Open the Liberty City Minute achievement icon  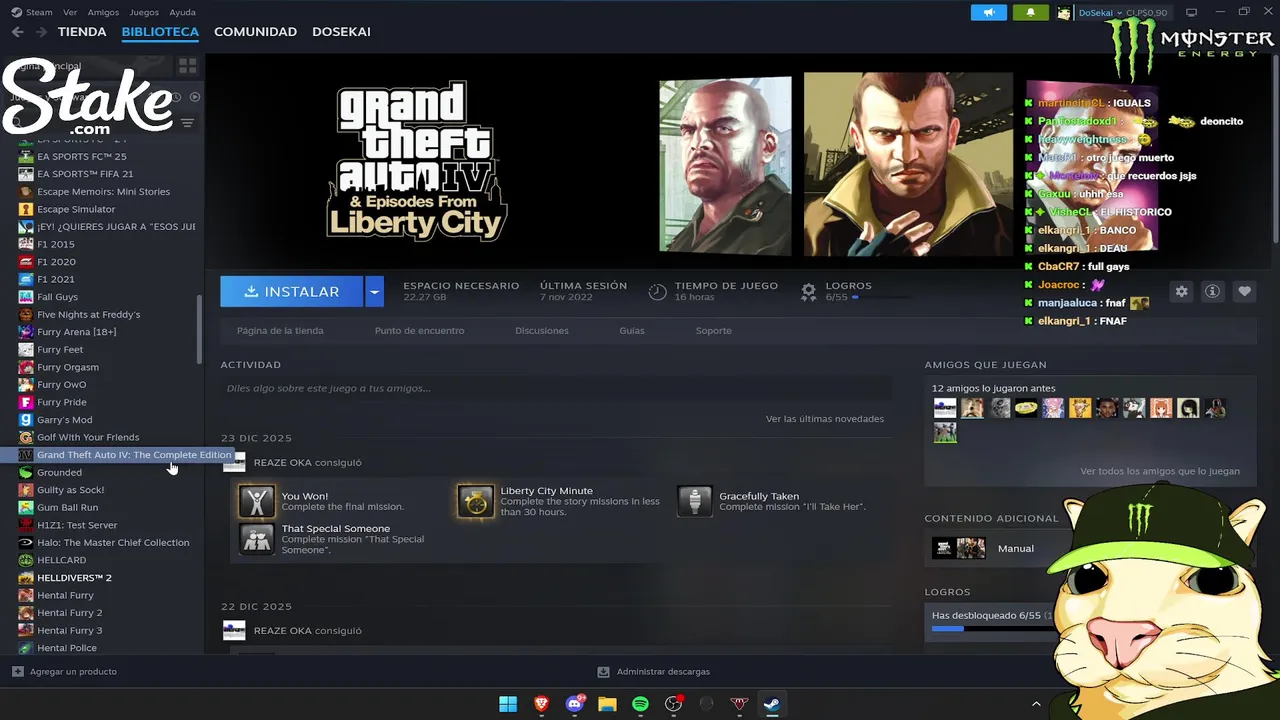(476, 501)
